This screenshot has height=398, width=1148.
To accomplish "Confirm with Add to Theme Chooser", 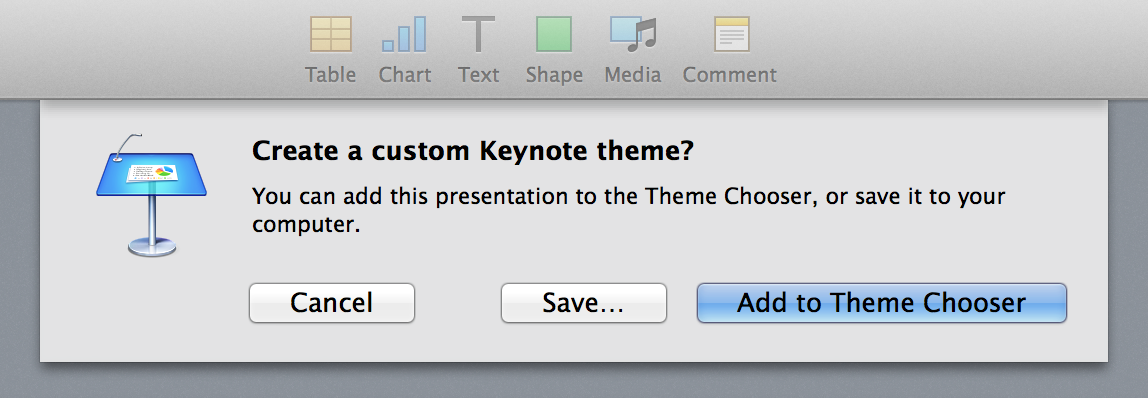I will tap(882, 303).
